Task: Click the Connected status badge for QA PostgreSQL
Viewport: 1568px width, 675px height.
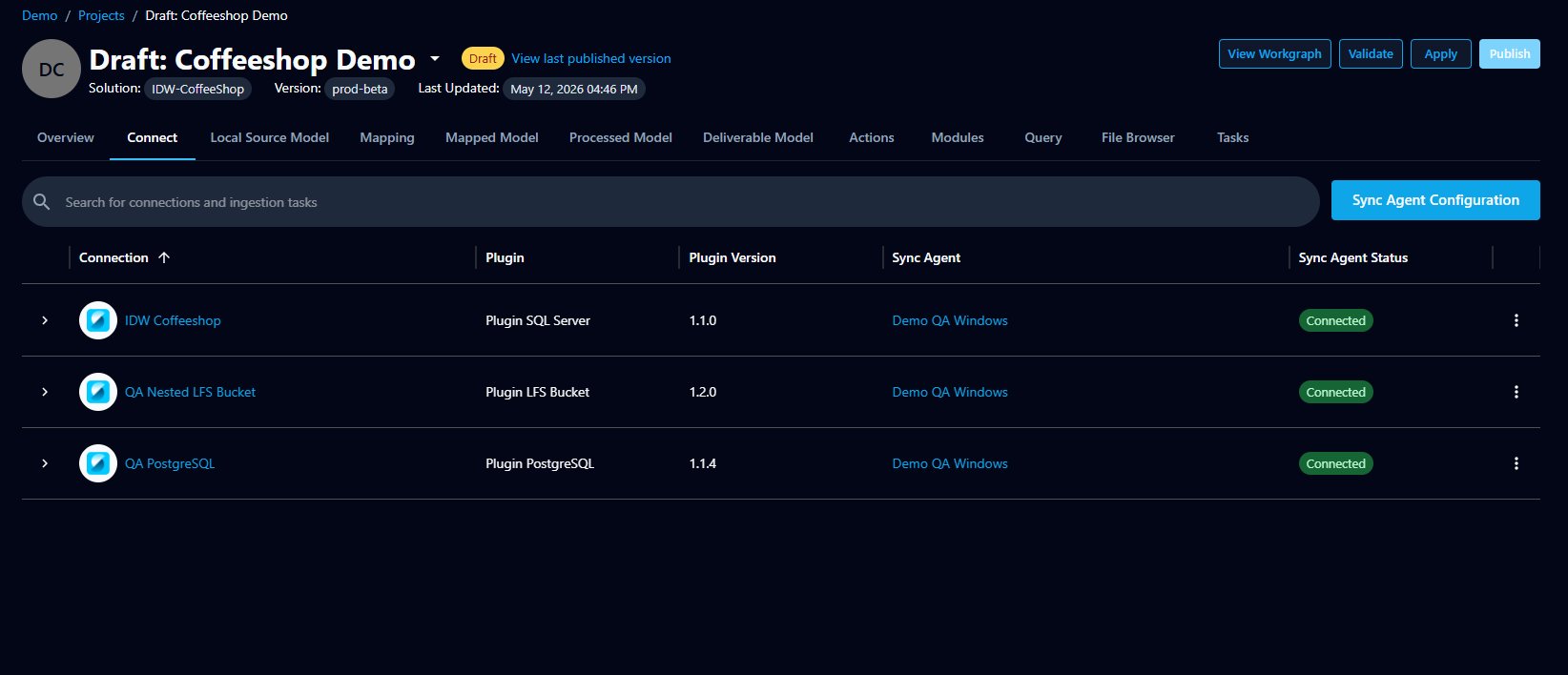Action: [x=1335, y=463]
